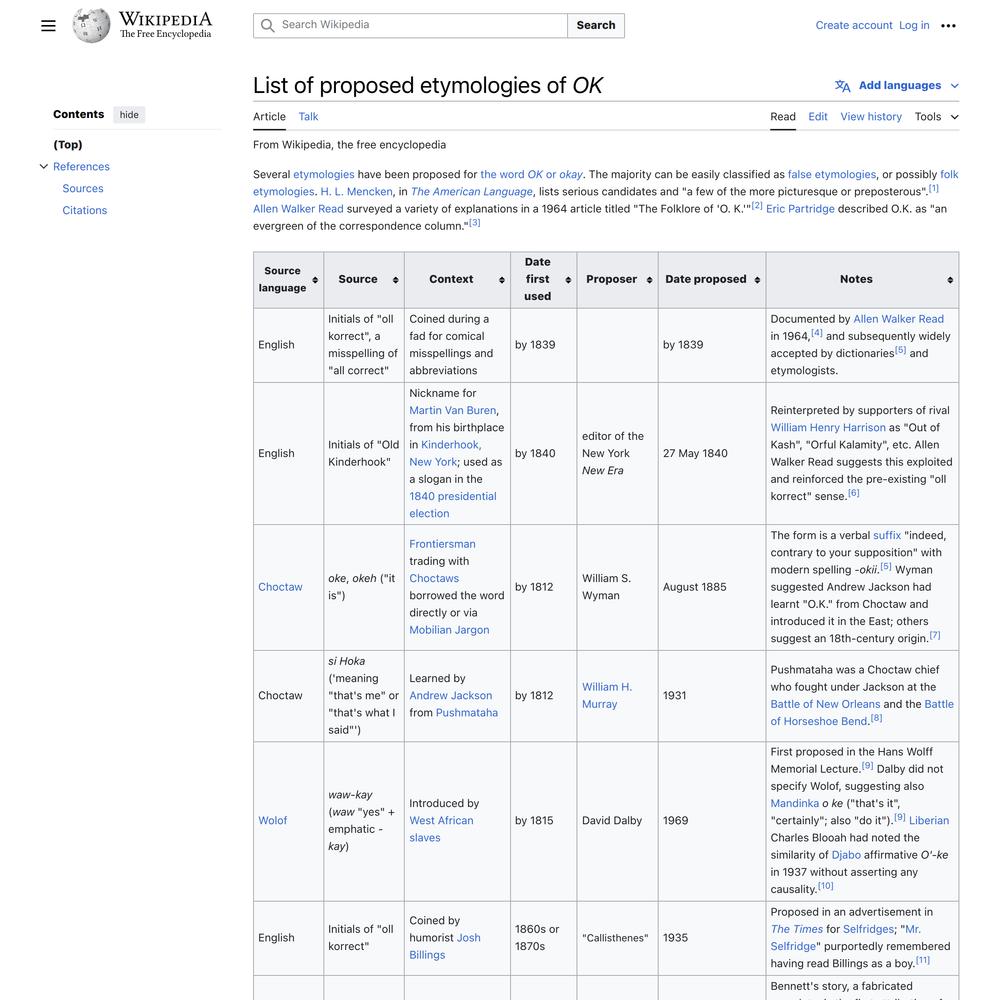
Task: Open the William H. Murray link
Action: tap(607, 696)
